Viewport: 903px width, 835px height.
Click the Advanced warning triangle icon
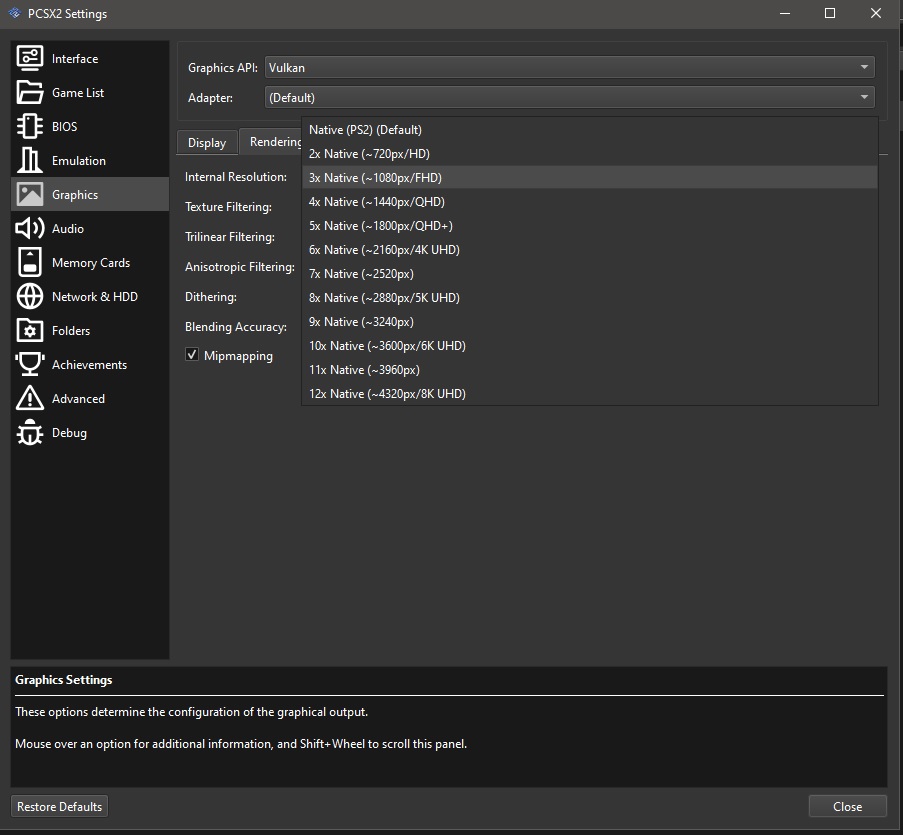coord(29,398)
